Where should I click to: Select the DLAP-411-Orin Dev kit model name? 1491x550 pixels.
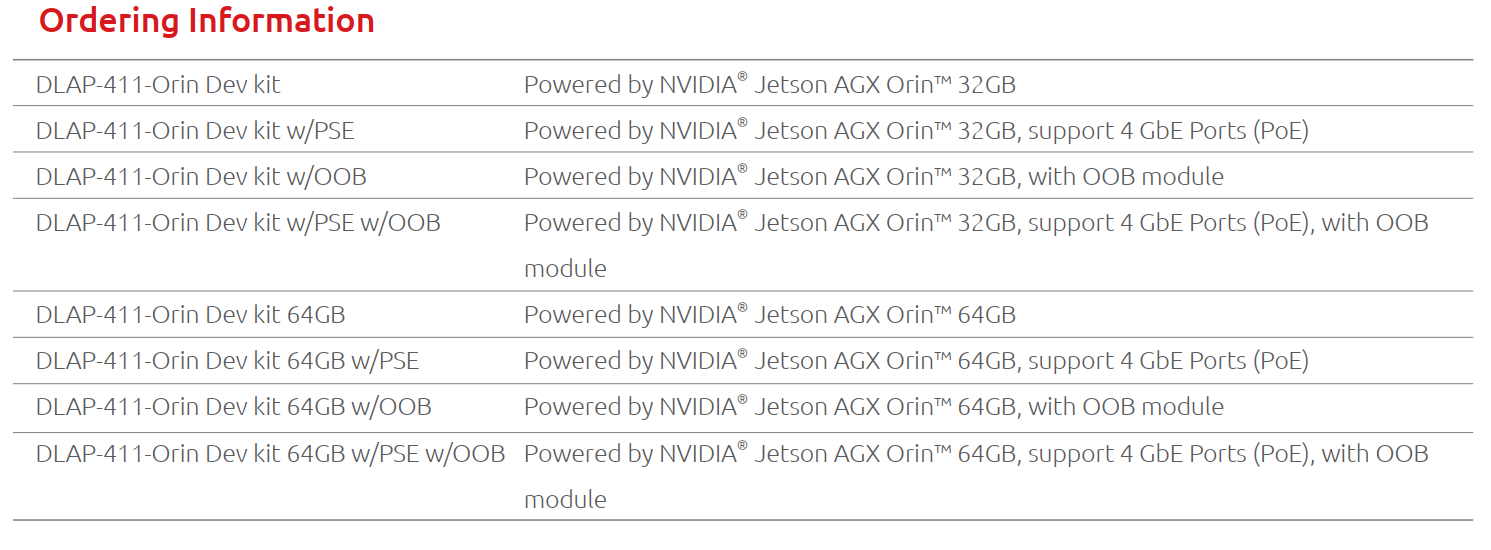[x=158, y=85]
